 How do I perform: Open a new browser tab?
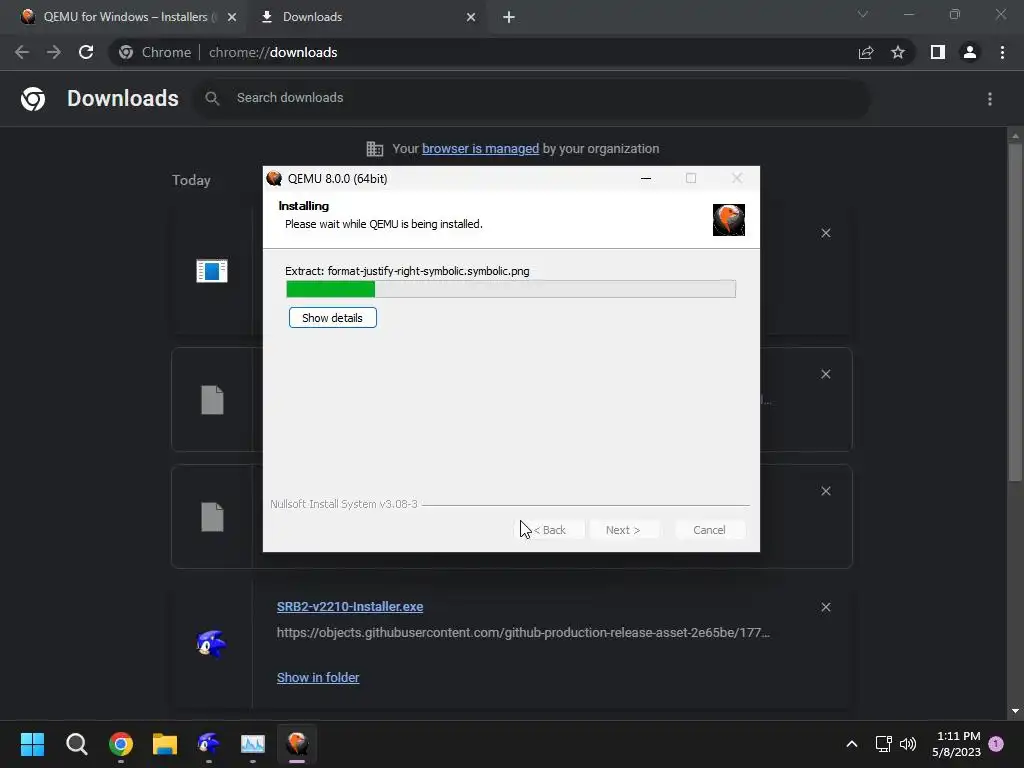509,17
